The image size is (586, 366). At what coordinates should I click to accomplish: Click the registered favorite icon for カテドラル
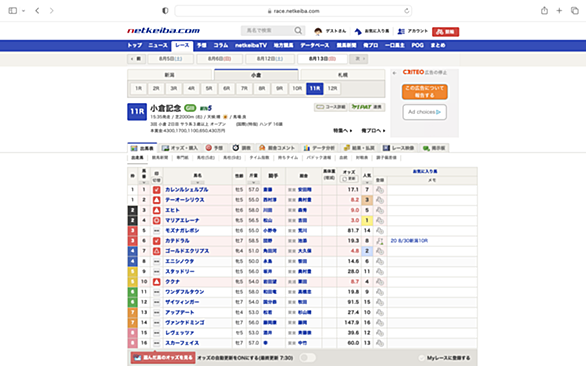(x=380, y=241)
